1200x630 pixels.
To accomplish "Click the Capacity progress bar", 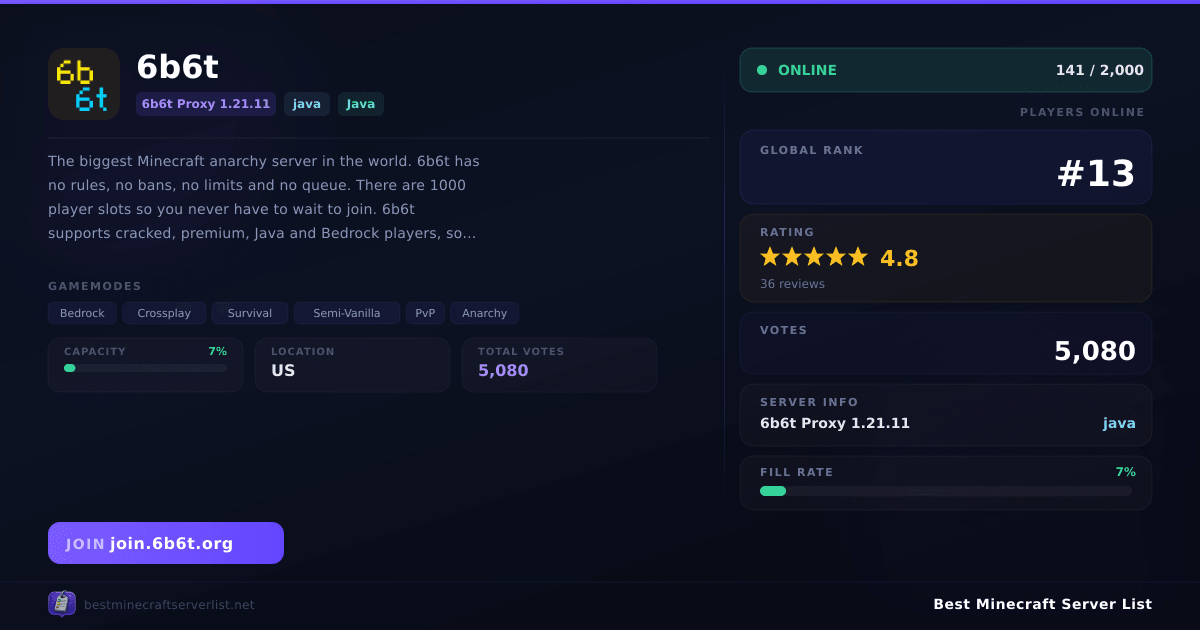I will pyautogui.click(x=146, y=368).
